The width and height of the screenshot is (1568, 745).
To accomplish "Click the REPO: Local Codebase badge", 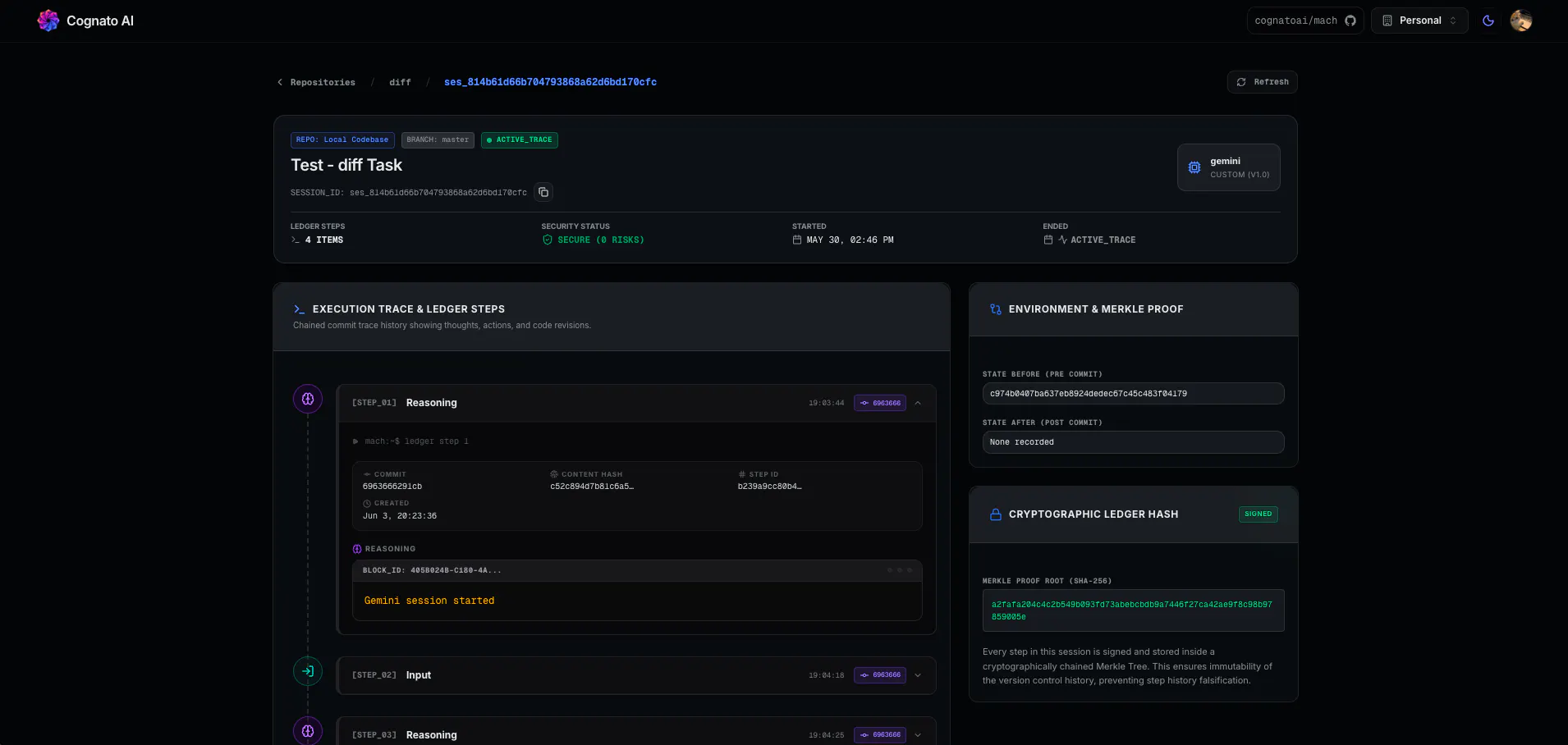I will (342, 140).
